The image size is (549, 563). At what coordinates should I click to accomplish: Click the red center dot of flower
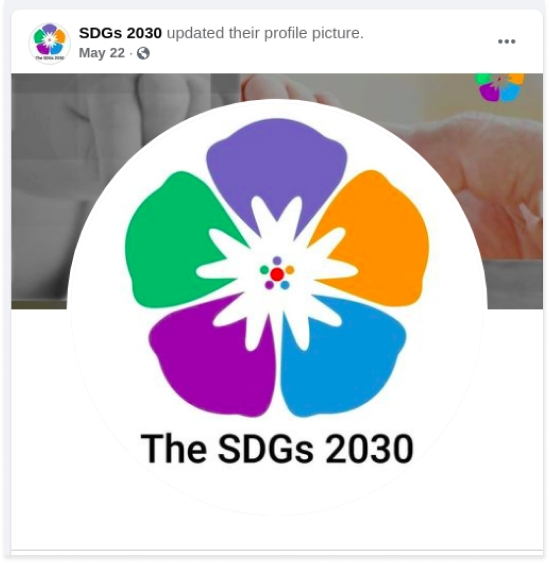tap(277, 275)
